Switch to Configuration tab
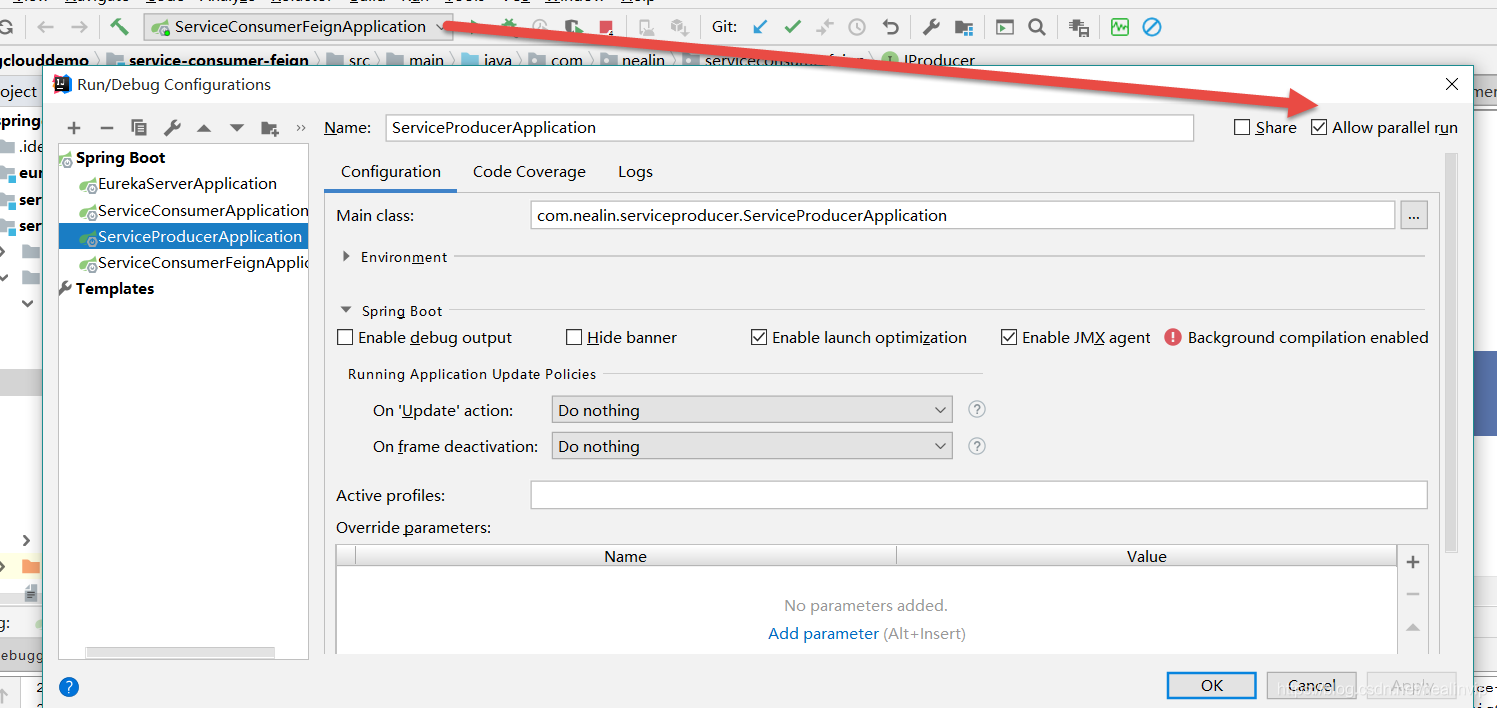The image size is (1497, 708). click(391, 172)
